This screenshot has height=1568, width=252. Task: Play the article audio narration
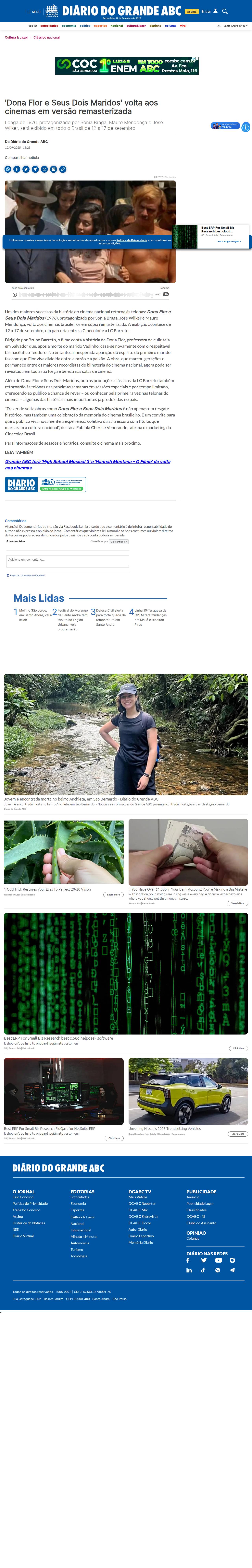click(x=15, y=295)
